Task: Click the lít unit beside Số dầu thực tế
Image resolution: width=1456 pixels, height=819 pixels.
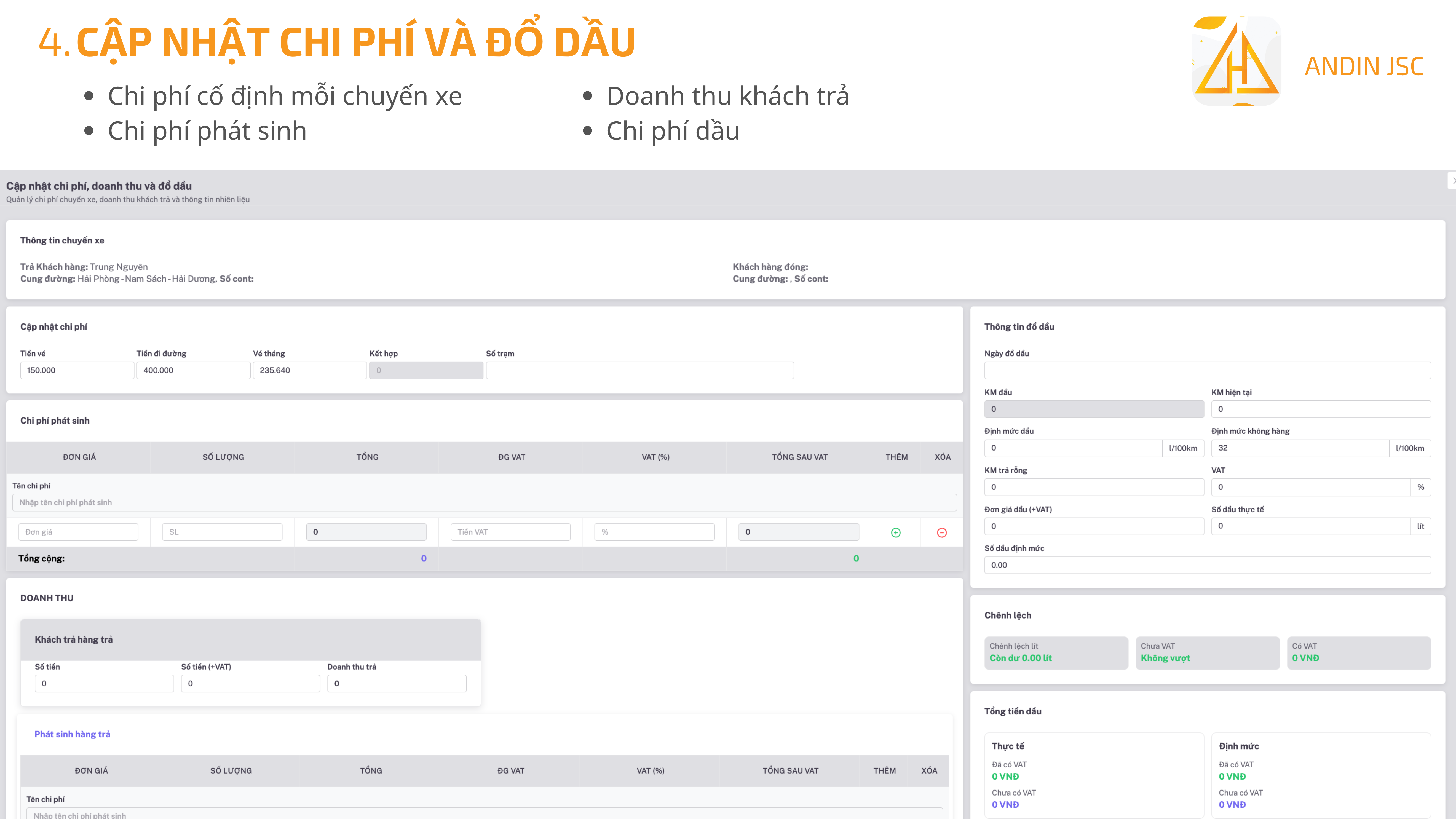Action: point(1420,526)
